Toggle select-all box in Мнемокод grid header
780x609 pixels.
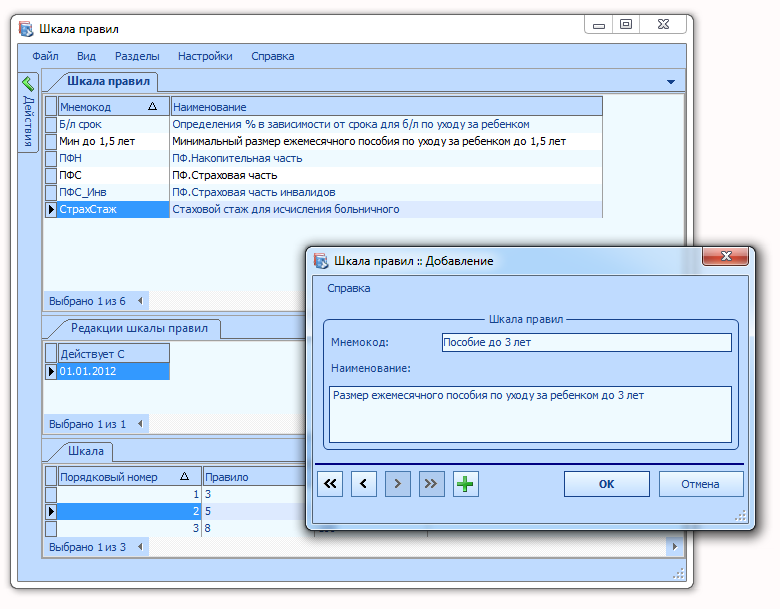pyautogui.click(x=51, y=106)
